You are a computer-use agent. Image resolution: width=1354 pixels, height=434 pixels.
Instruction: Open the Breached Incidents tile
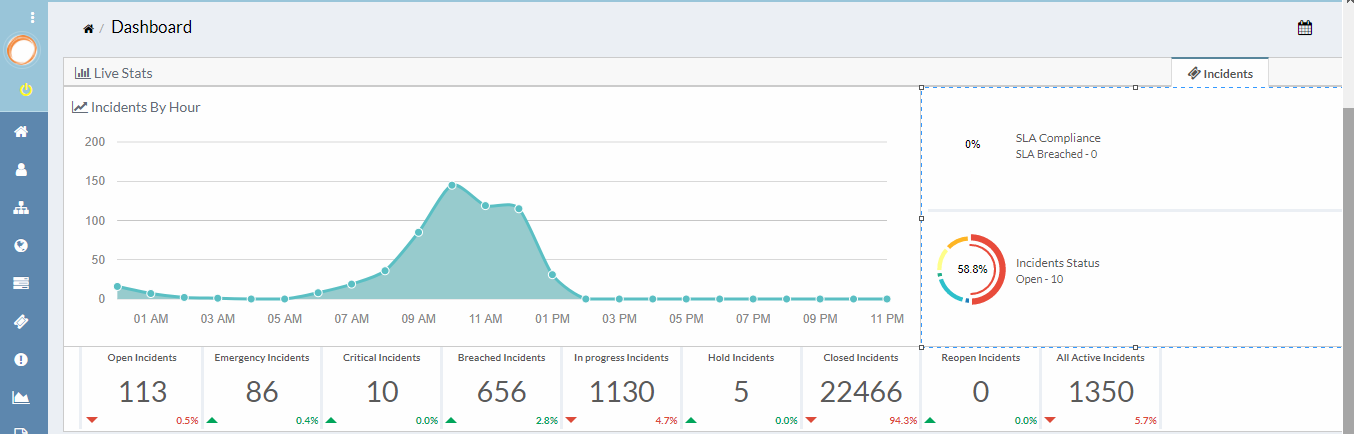click(501, 388)
